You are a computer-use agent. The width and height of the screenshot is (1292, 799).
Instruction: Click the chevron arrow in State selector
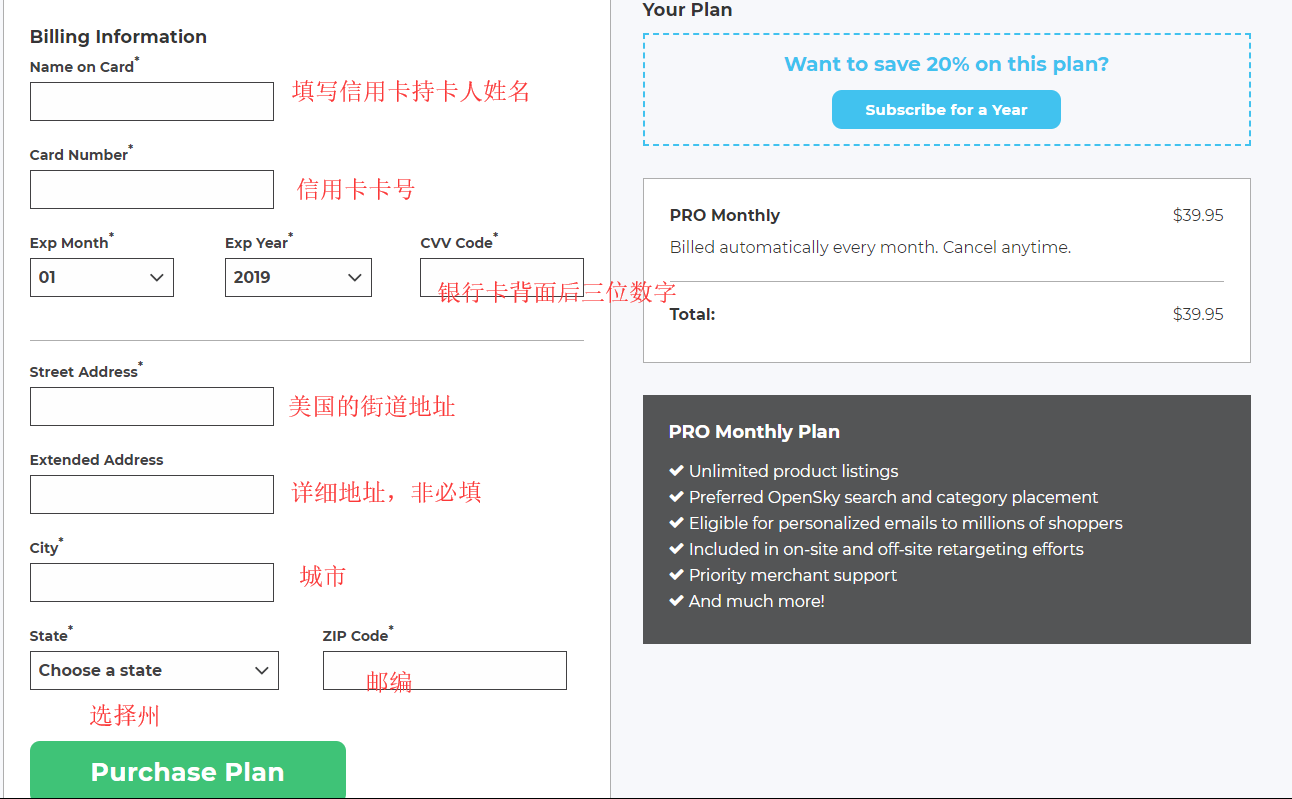(x=262, y=671)
